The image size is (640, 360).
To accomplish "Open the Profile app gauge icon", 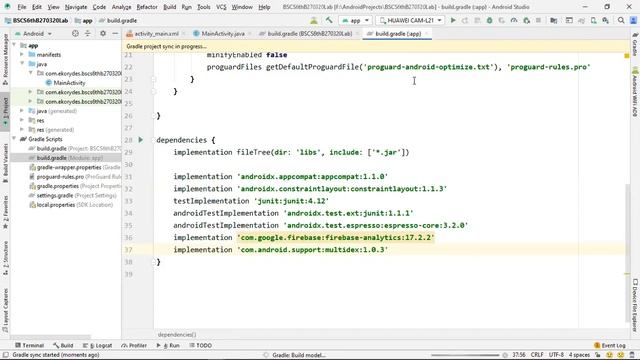I will (x=514, y=20).
